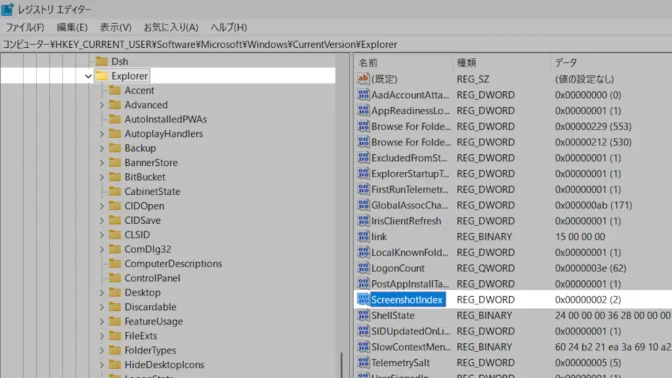Click the icon beside SIDUpdatedOnLi...
Screen dimensions: 672x378
point(363,331)
